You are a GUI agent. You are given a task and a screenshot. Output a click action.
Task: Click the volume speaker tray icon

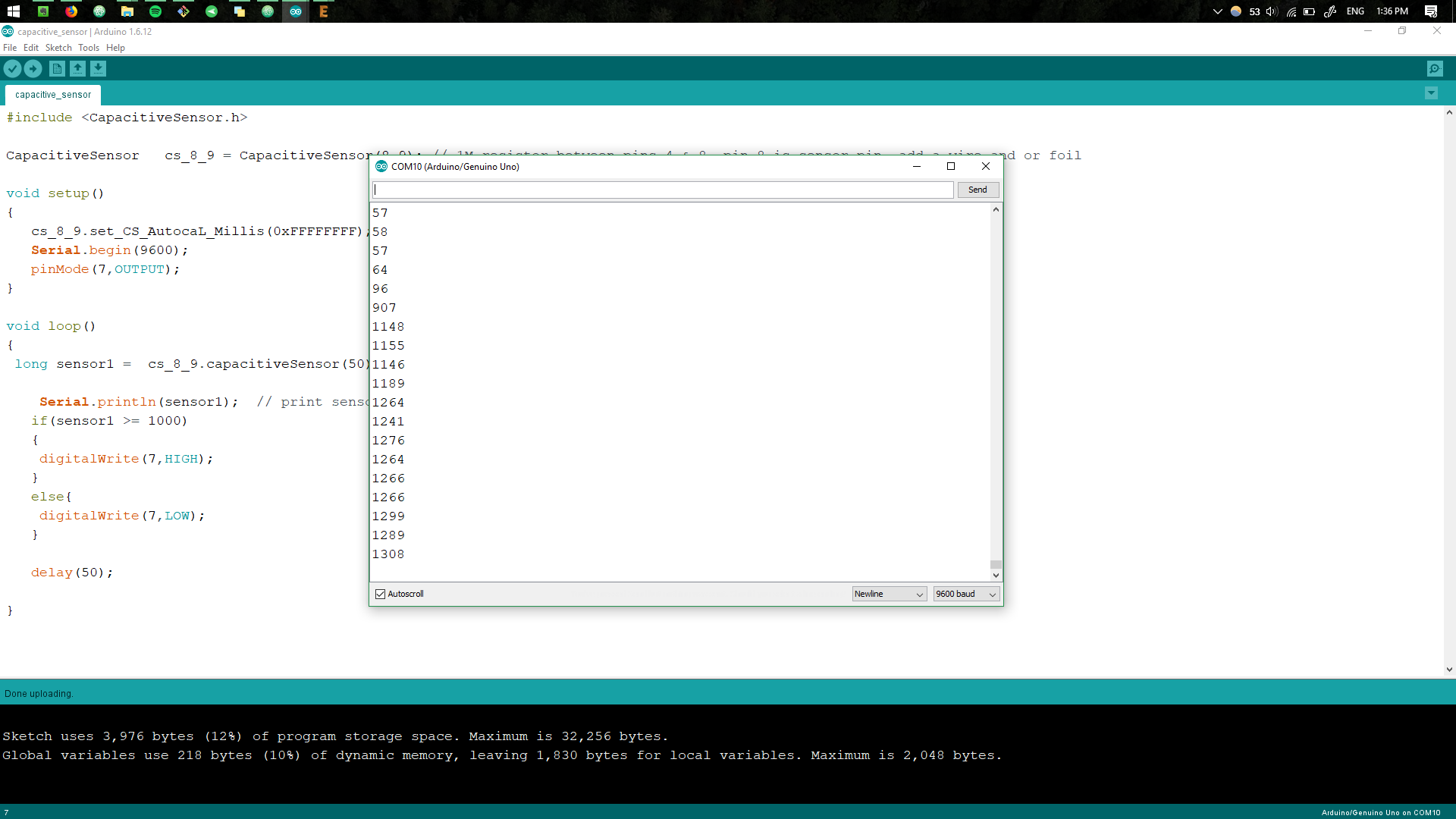(1272, 11)
